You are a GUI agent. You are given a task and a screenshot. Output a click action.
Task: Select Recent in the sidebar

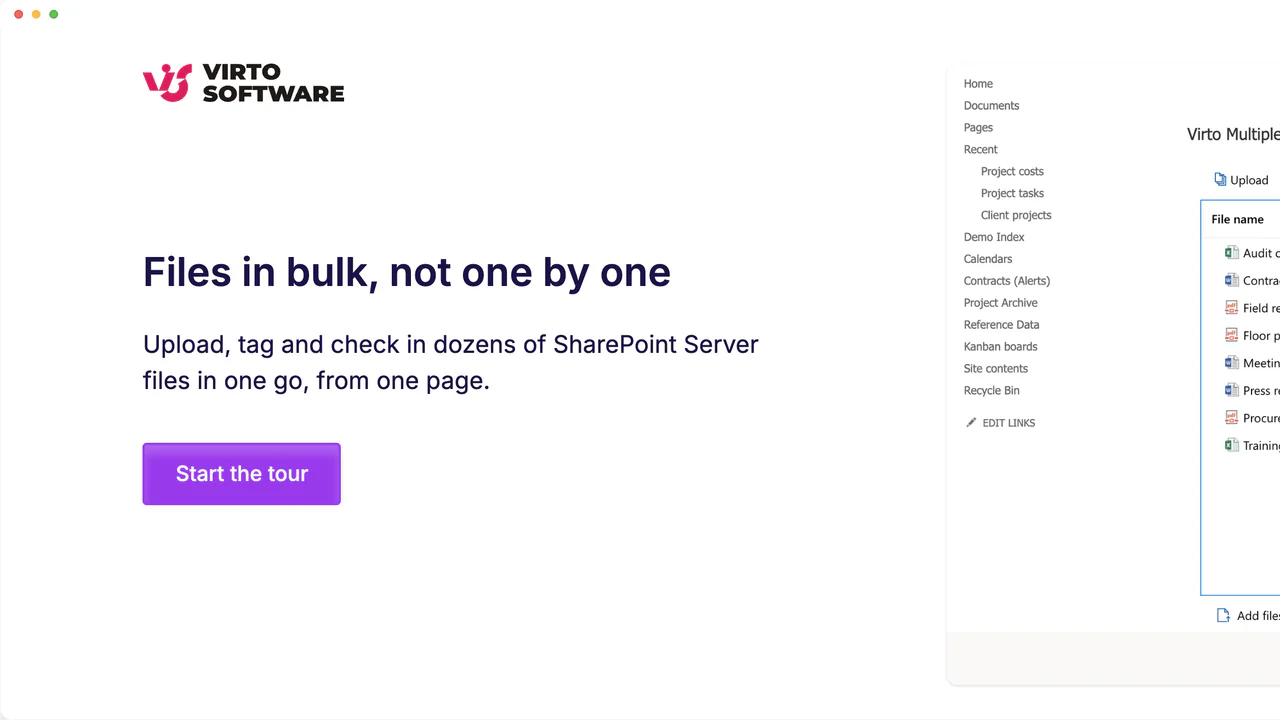(x=981, y=150)
